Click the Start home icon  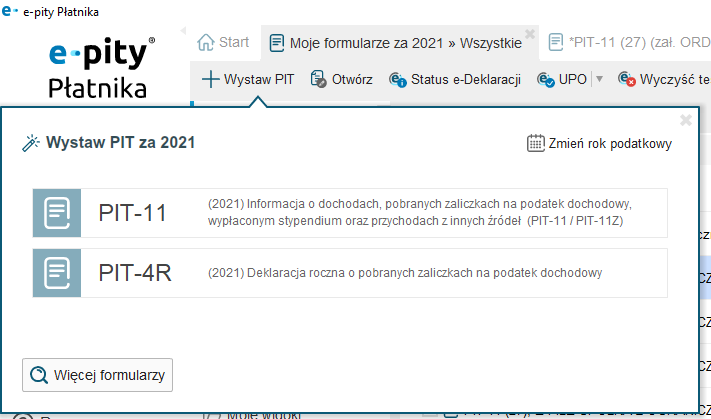coord(205,42)
